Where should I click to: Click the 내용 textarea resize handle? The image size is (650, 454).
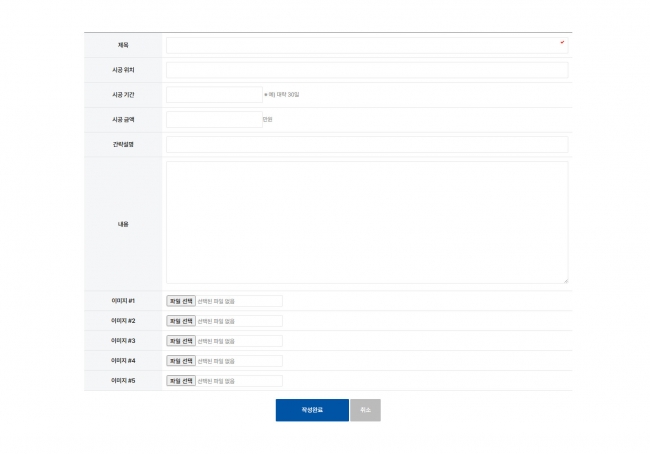click(x=565, y=281)
